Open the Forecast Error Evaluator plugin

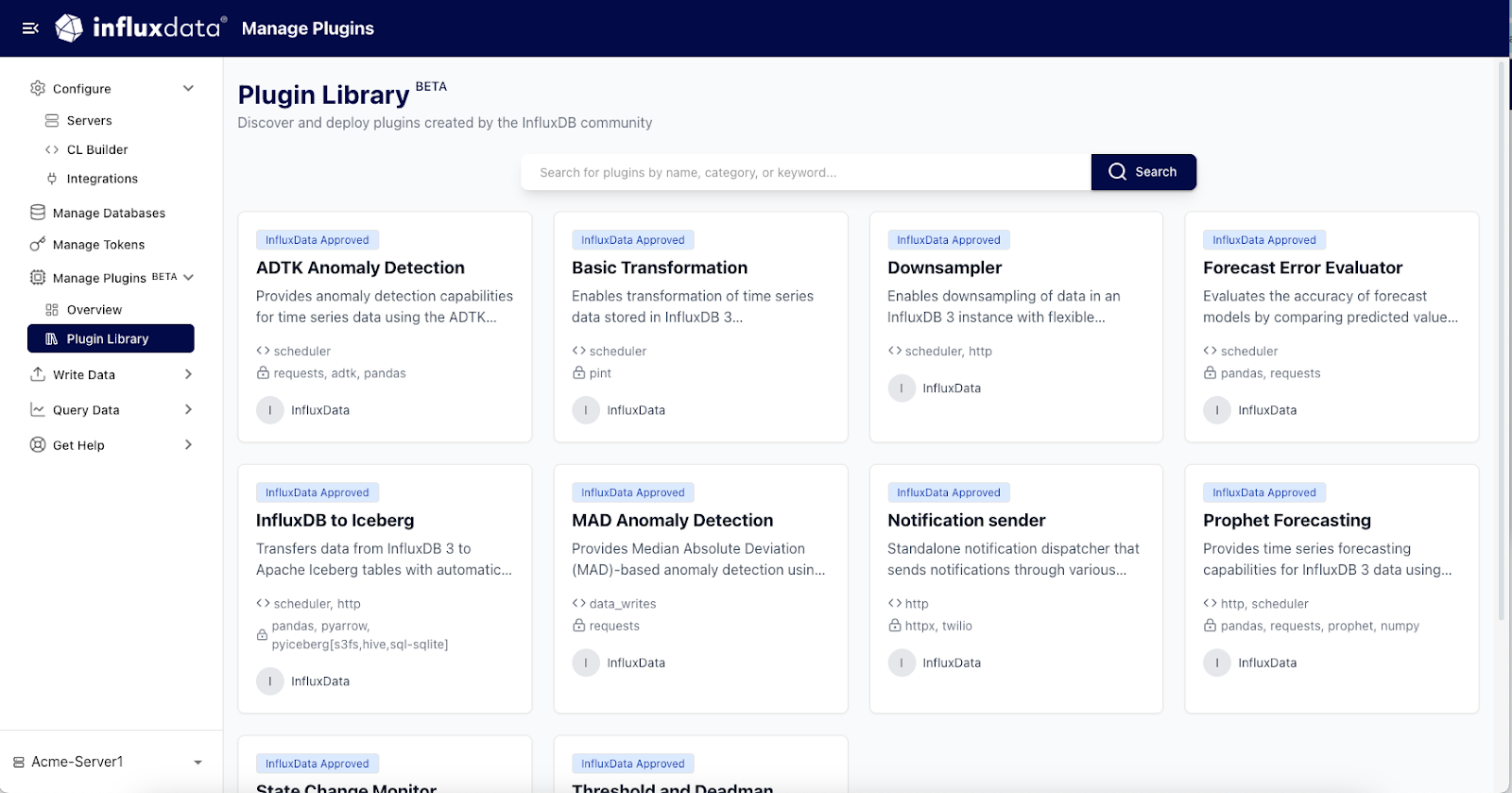pos(1302,267)
